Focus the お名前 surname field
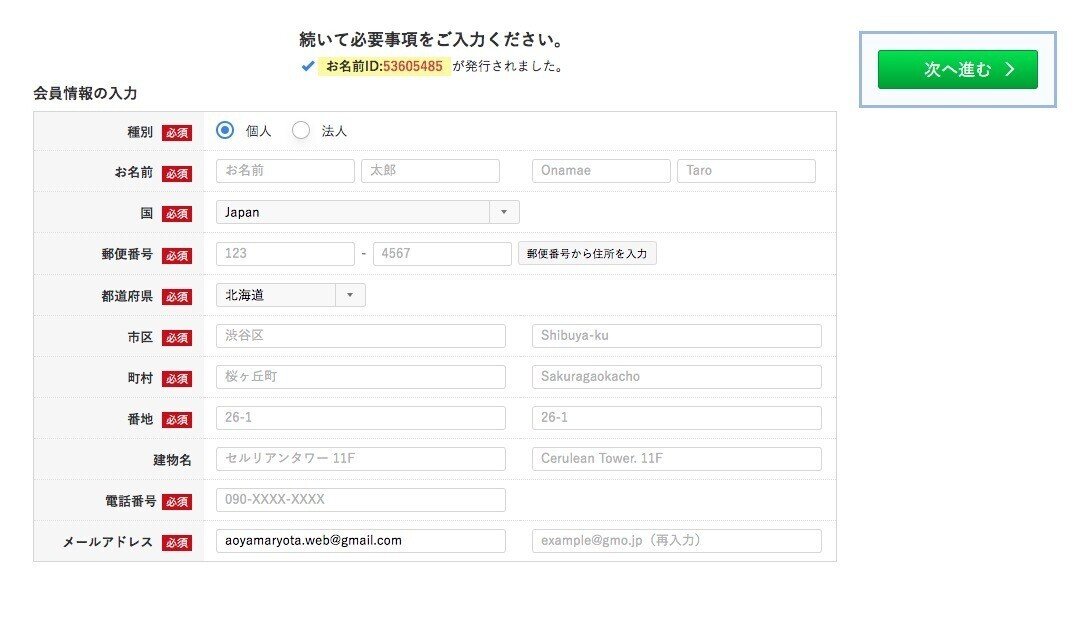The image size is (1087, 642). tap(285, 171)
